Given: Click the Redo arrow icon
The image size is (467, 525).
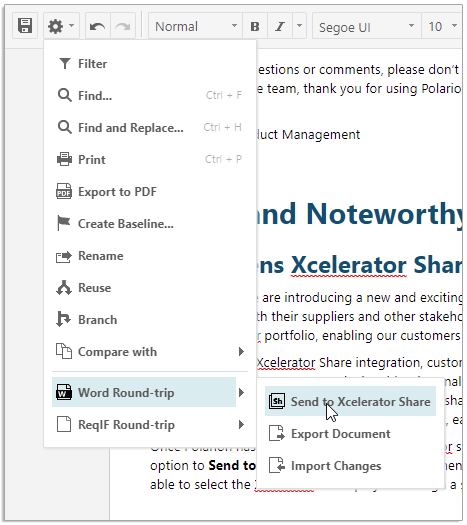Looking at the screenshot, I should [123, 26].
